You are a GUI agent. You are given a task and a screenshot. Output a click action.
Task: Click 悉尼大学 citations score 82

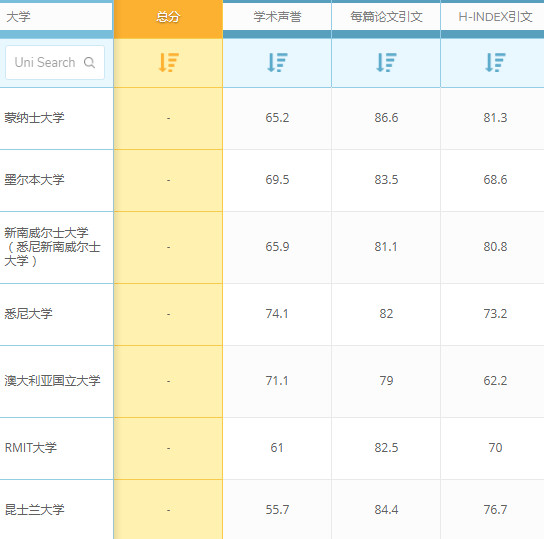tap(386, 314)
